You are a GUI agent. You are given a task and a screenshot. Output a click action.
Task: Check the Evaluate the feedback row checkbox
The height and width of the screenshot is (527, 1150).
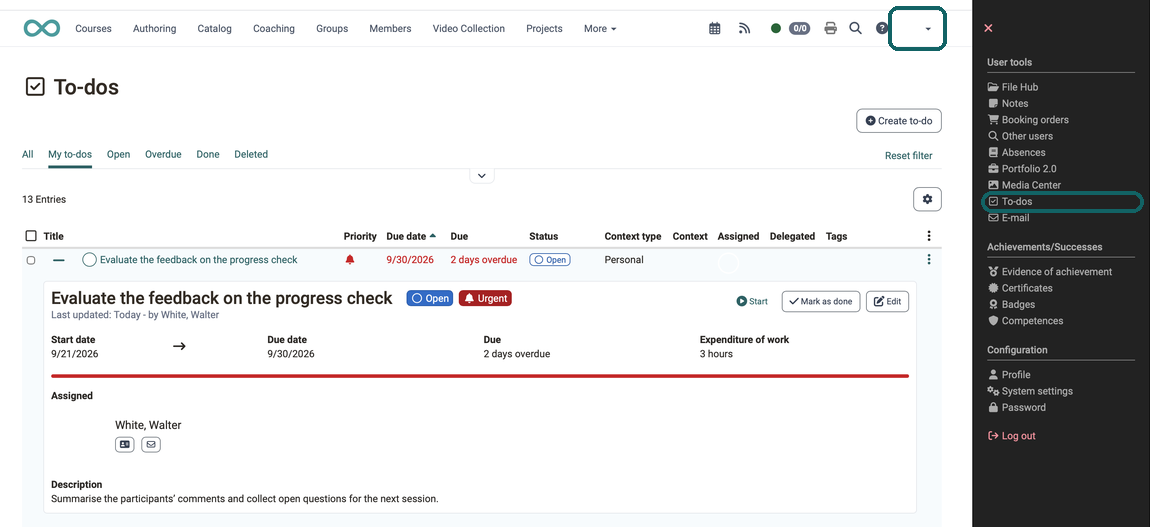tap(31, 260)
